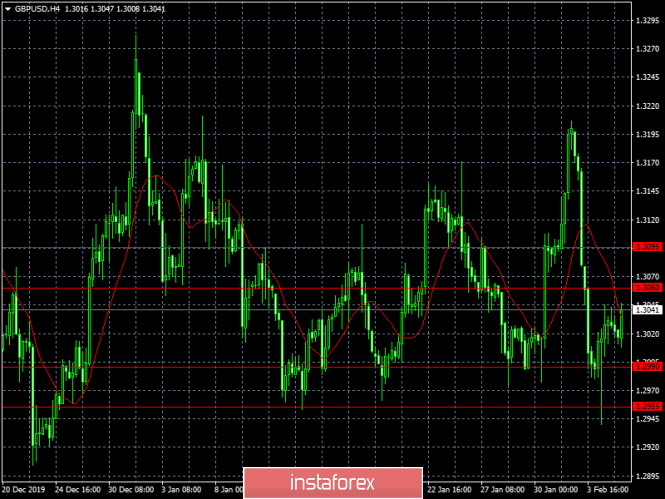Click the 1.3270 price scale value

point(648,49)
